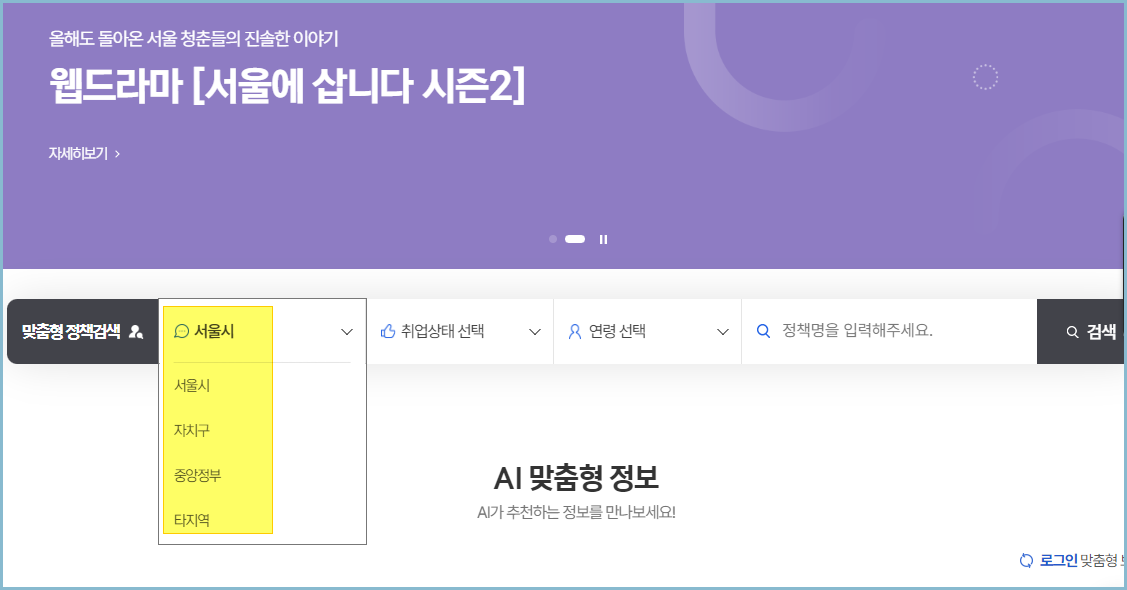Pause the banner carousel autoplay
Screen dimensions: 1127x590
click(x=603, y=239)
